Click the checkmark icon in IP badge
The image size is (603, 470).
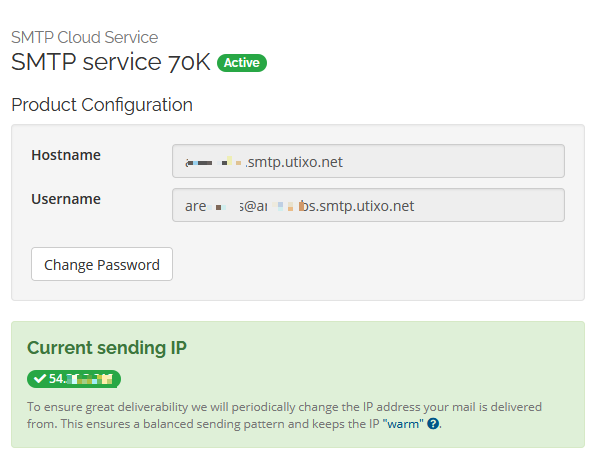pos(40,379)
